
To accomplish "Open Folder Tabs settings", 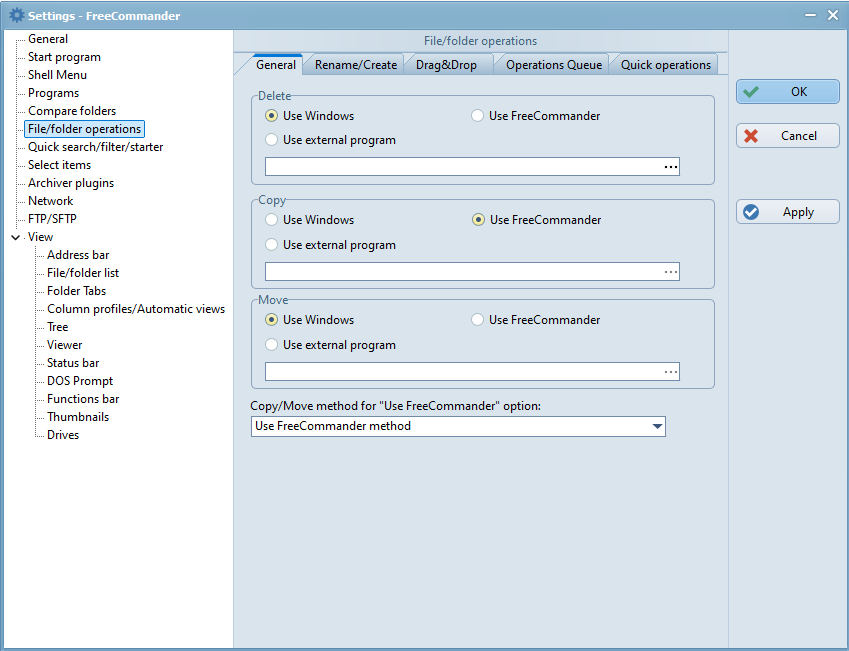I will coord(76,291).
